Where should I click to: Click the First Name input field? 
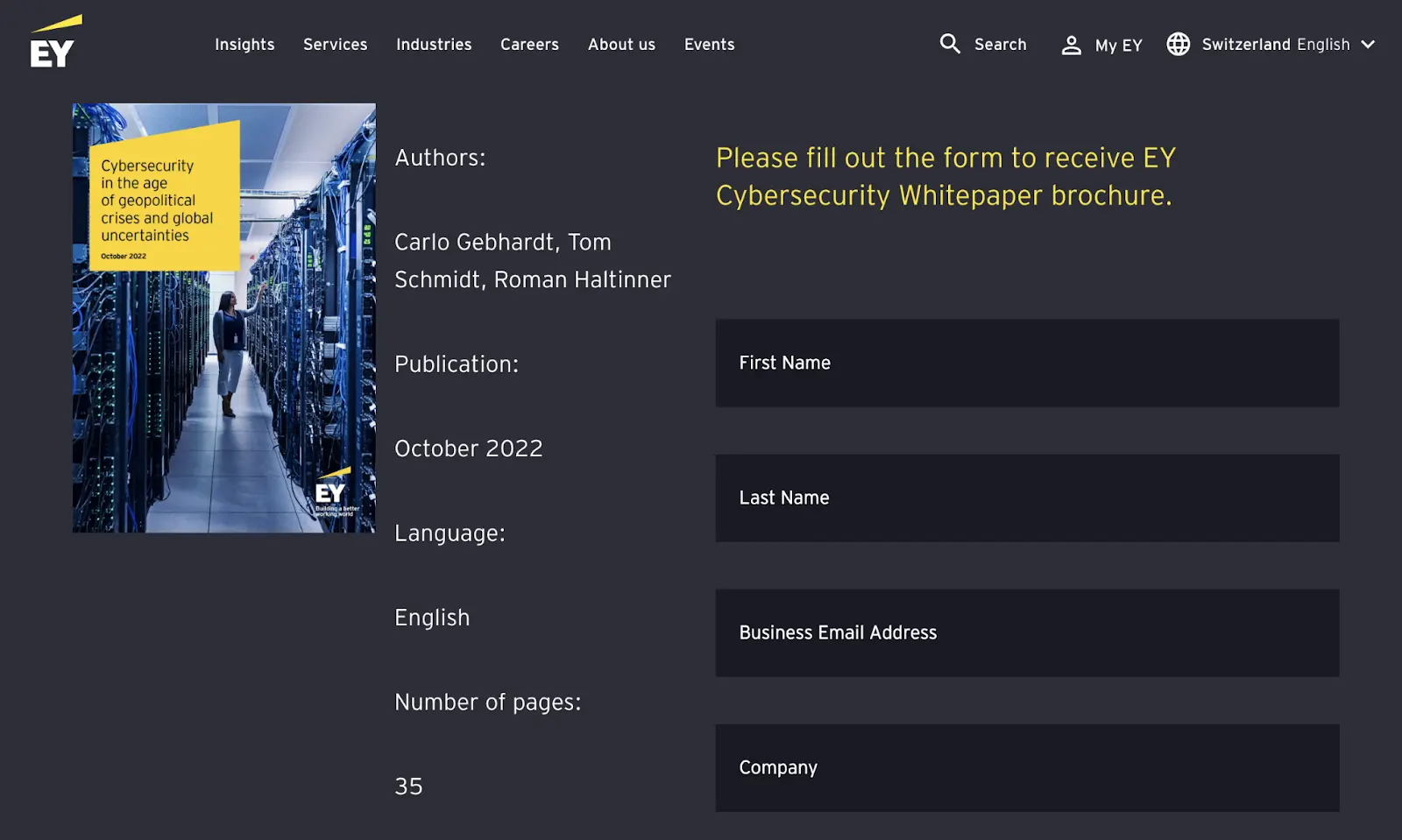click(x=1027, y=363)
